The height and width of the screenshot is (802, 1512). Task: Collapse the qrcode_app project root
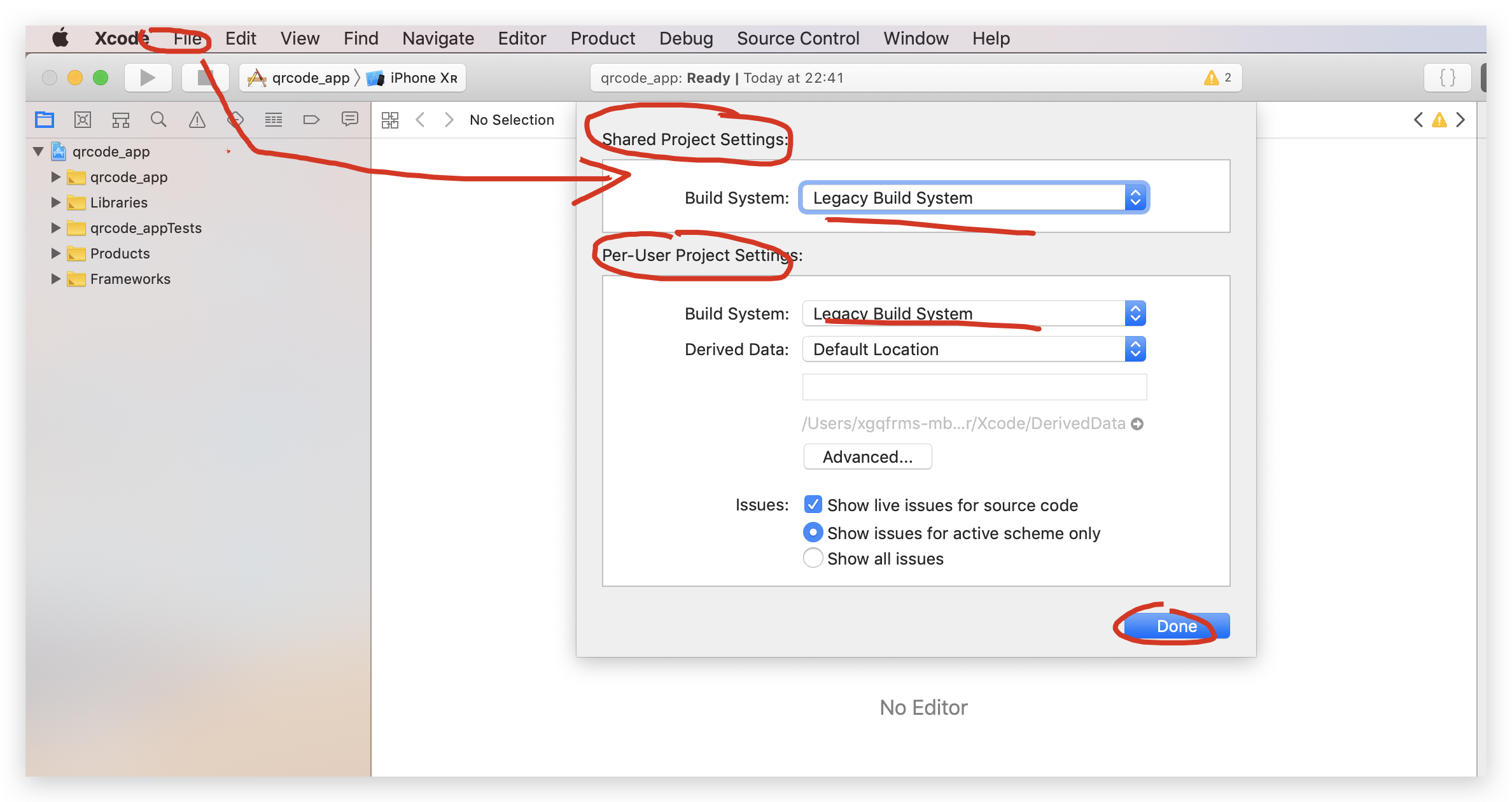click(39, 151)
